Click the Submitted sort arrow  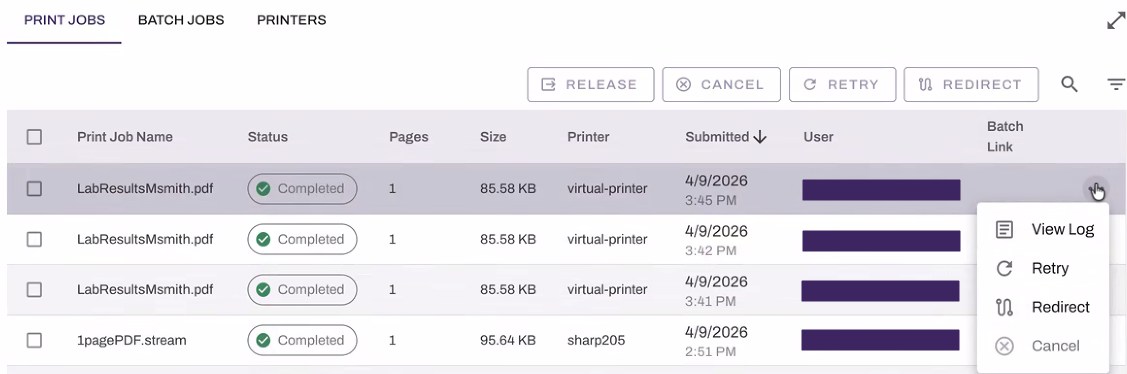760,137
